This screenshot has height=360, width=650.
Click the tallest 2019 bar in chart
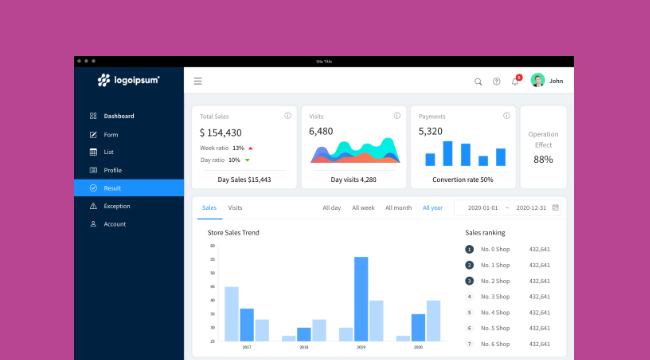click(x=361, y=299)
